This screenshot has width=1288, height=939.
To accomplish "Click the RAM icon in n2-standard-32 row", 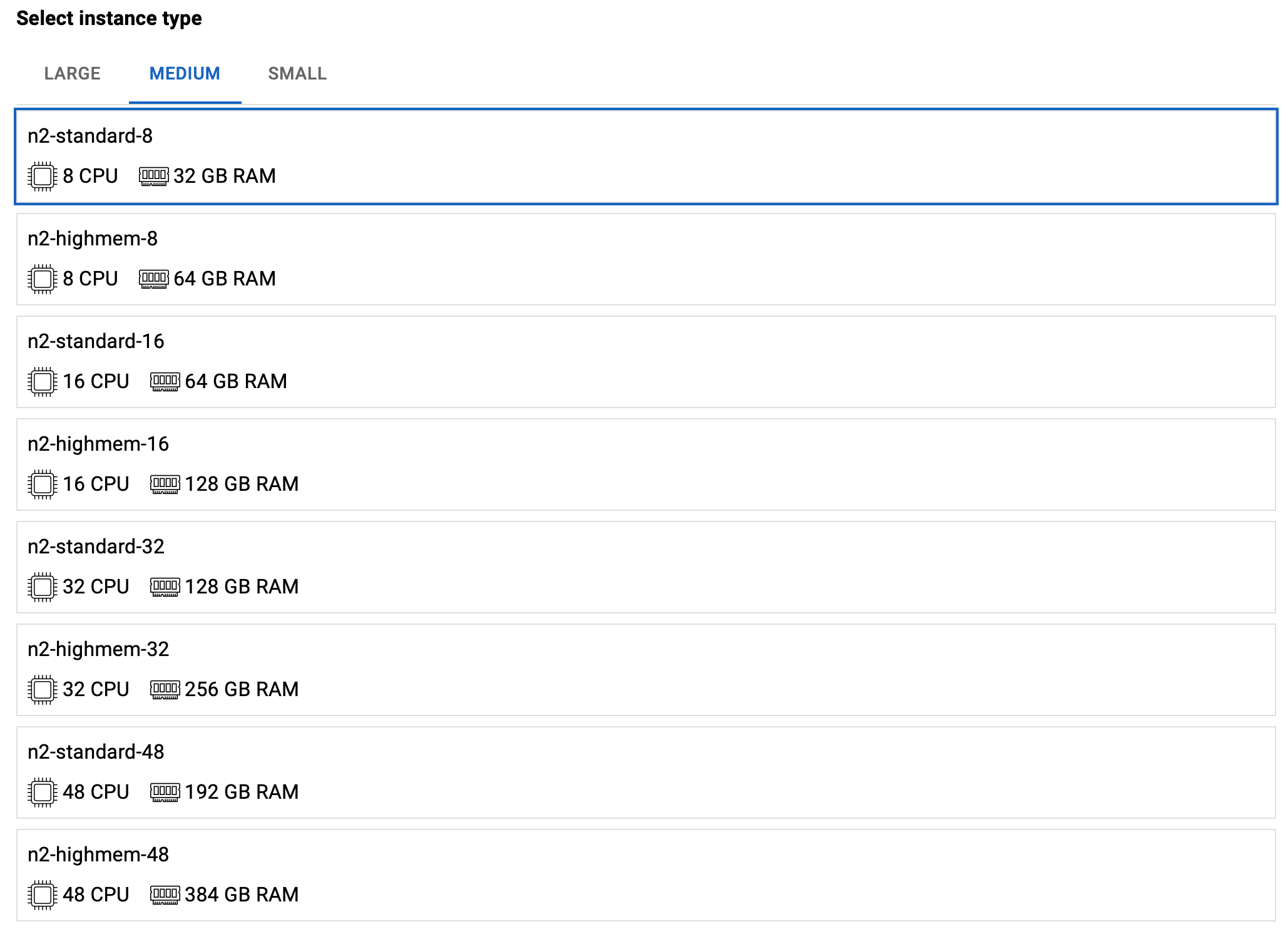I will [165, 587].
